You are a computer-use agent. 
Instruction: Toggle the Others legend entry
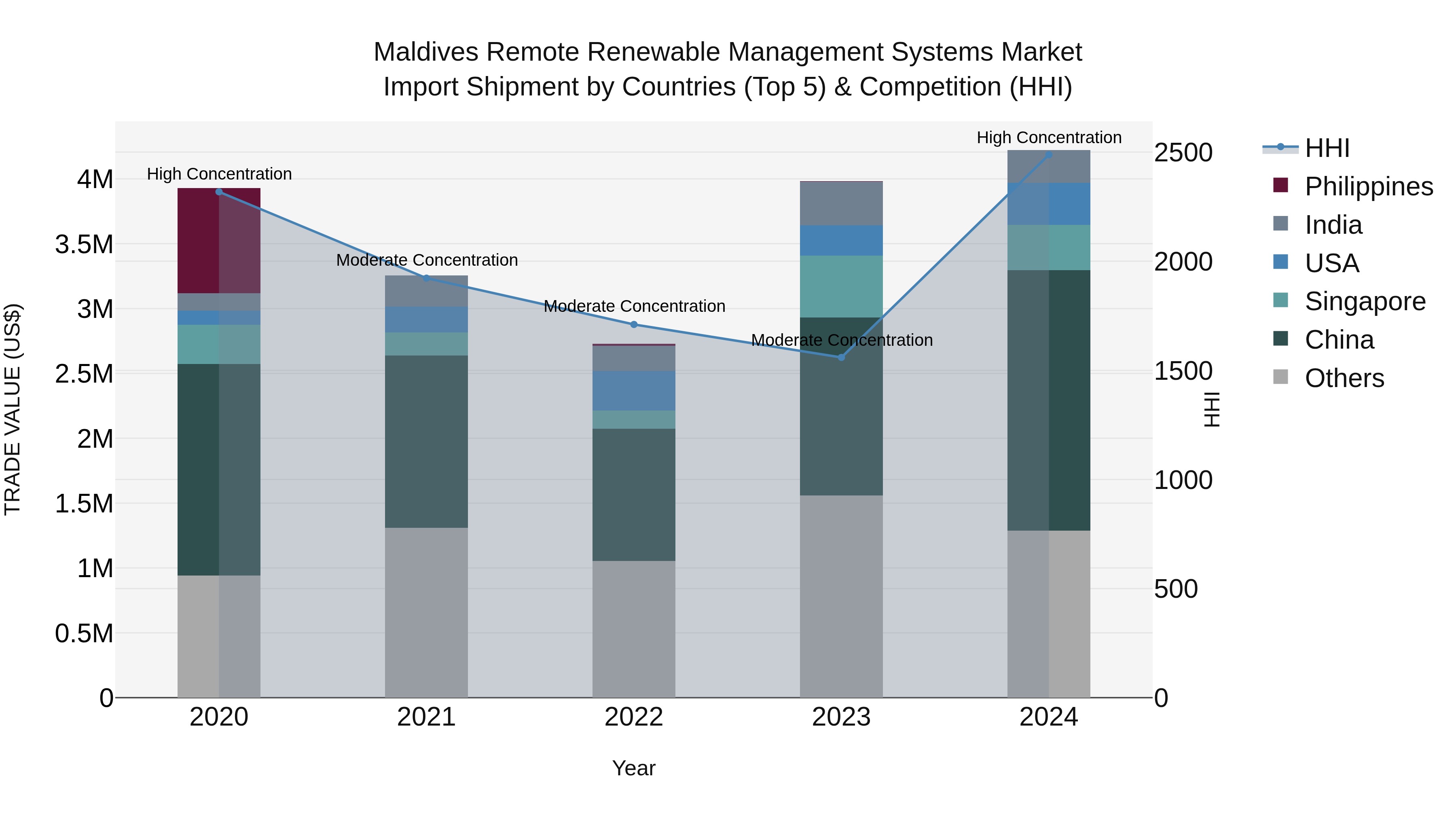(1328, 378)
